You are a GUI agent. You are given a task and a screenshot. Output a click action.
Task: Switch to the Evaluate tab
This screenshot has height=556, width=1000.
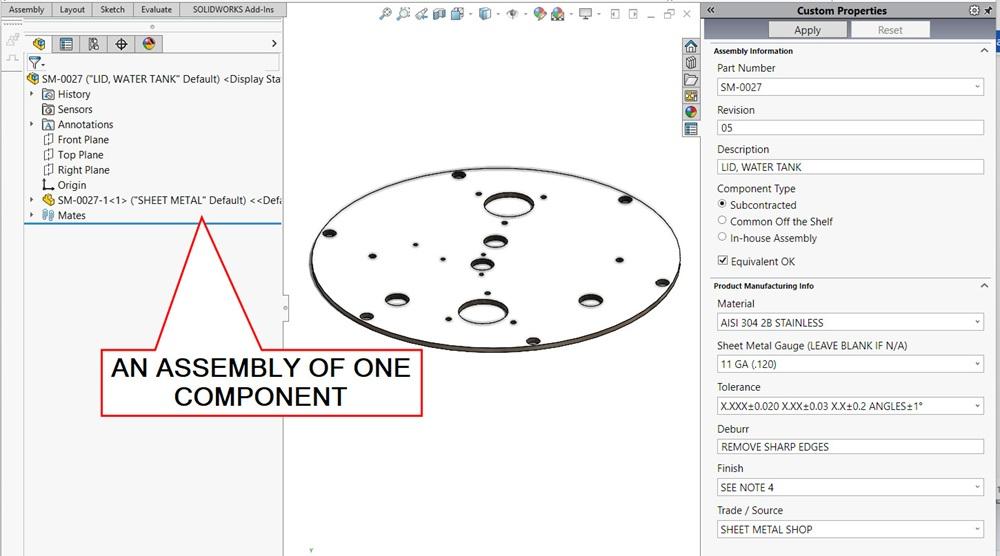(x=155, y=9)
